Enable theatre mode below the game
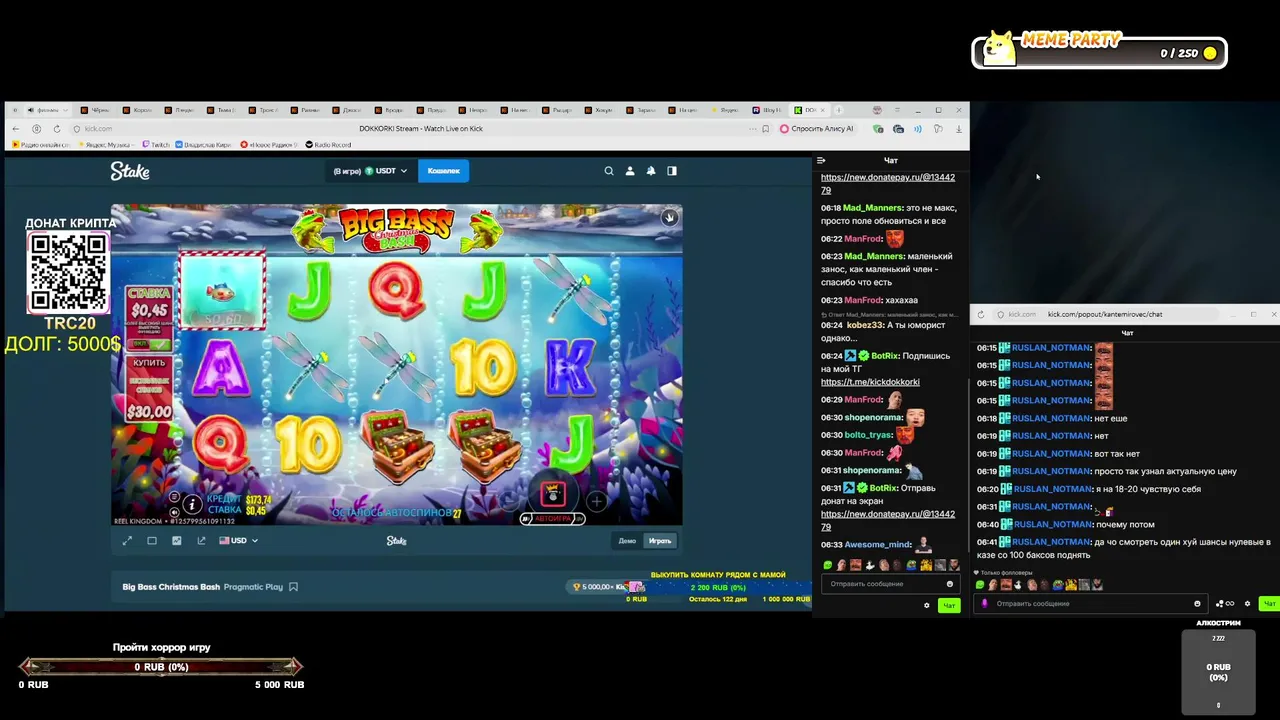This screenshot has height=720, width=1280. (x=152, y=541)
